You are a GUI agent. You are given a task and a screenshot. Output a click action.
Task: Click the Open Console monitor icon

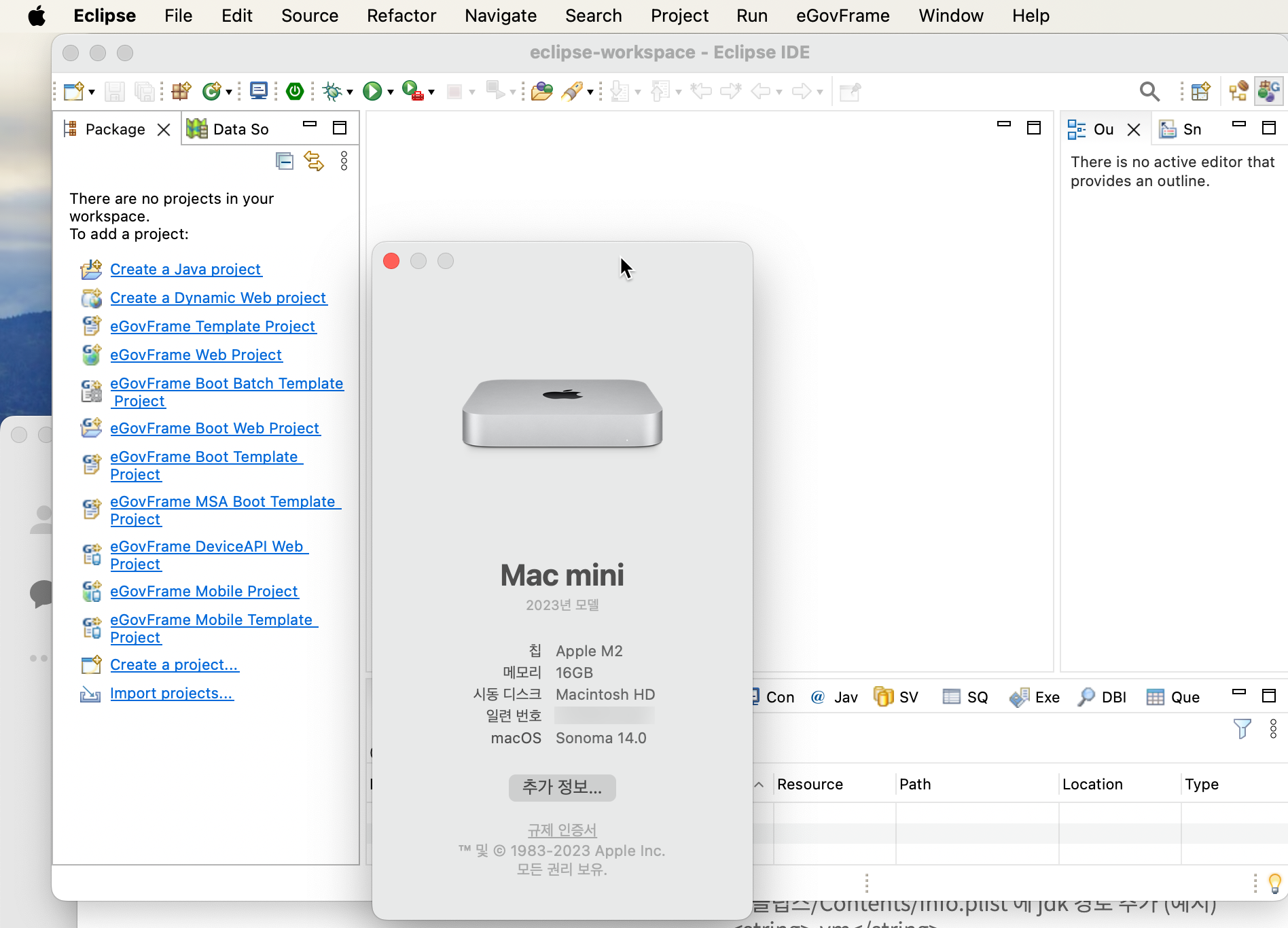coord(259,91)
